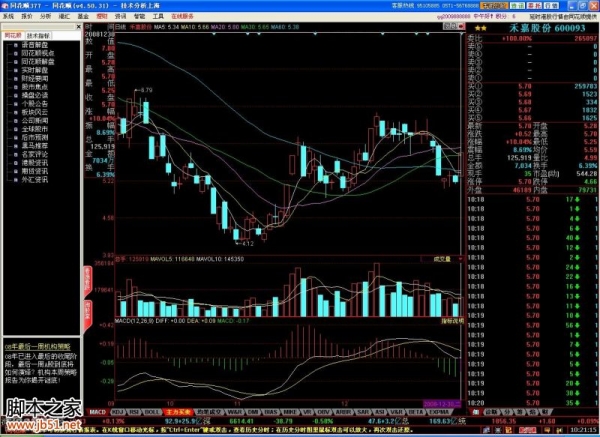Switch to the MIKE indicator tab
This screenshot has width=600, height=437.
pyautogui.click(x=290, y=412)
